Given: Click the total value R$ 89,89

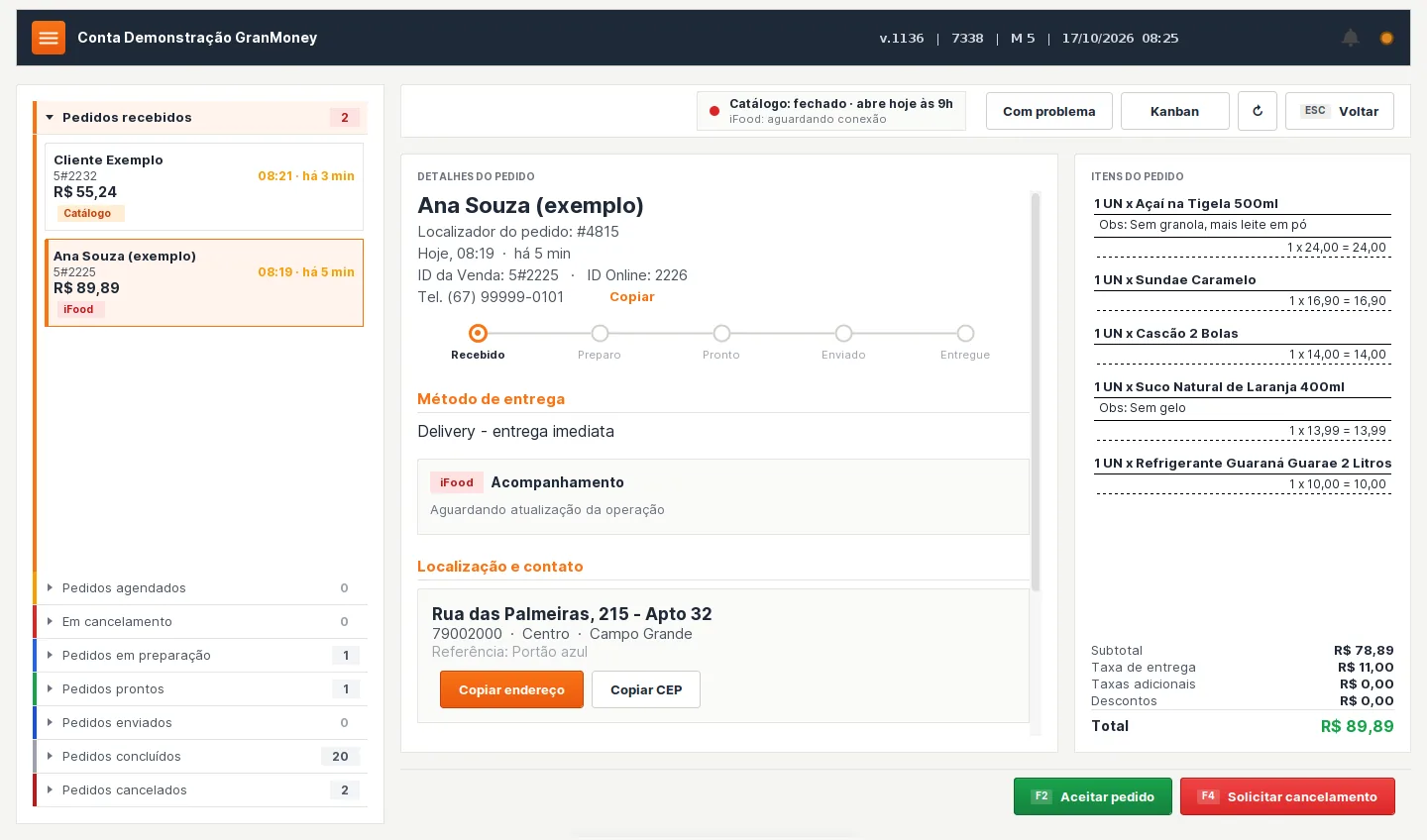Looking at the screenshot, I should point(1357,726).
